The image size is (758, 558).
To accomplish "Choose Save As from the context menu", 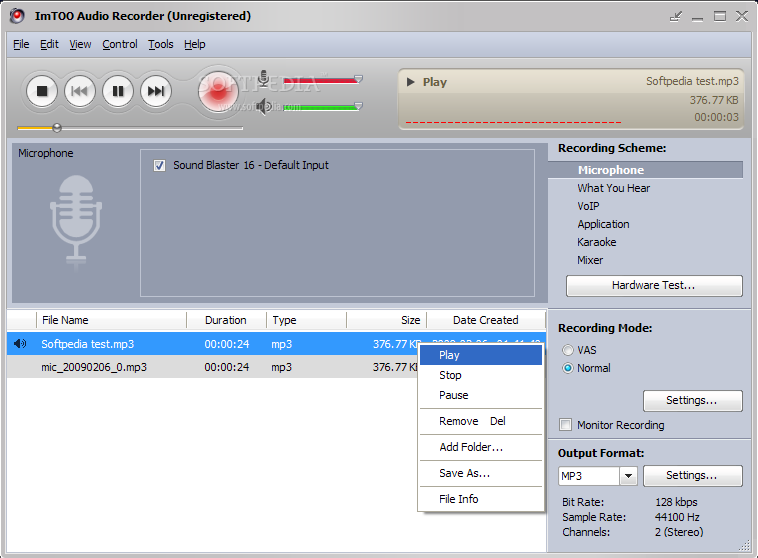I will (x=481, y=473).
